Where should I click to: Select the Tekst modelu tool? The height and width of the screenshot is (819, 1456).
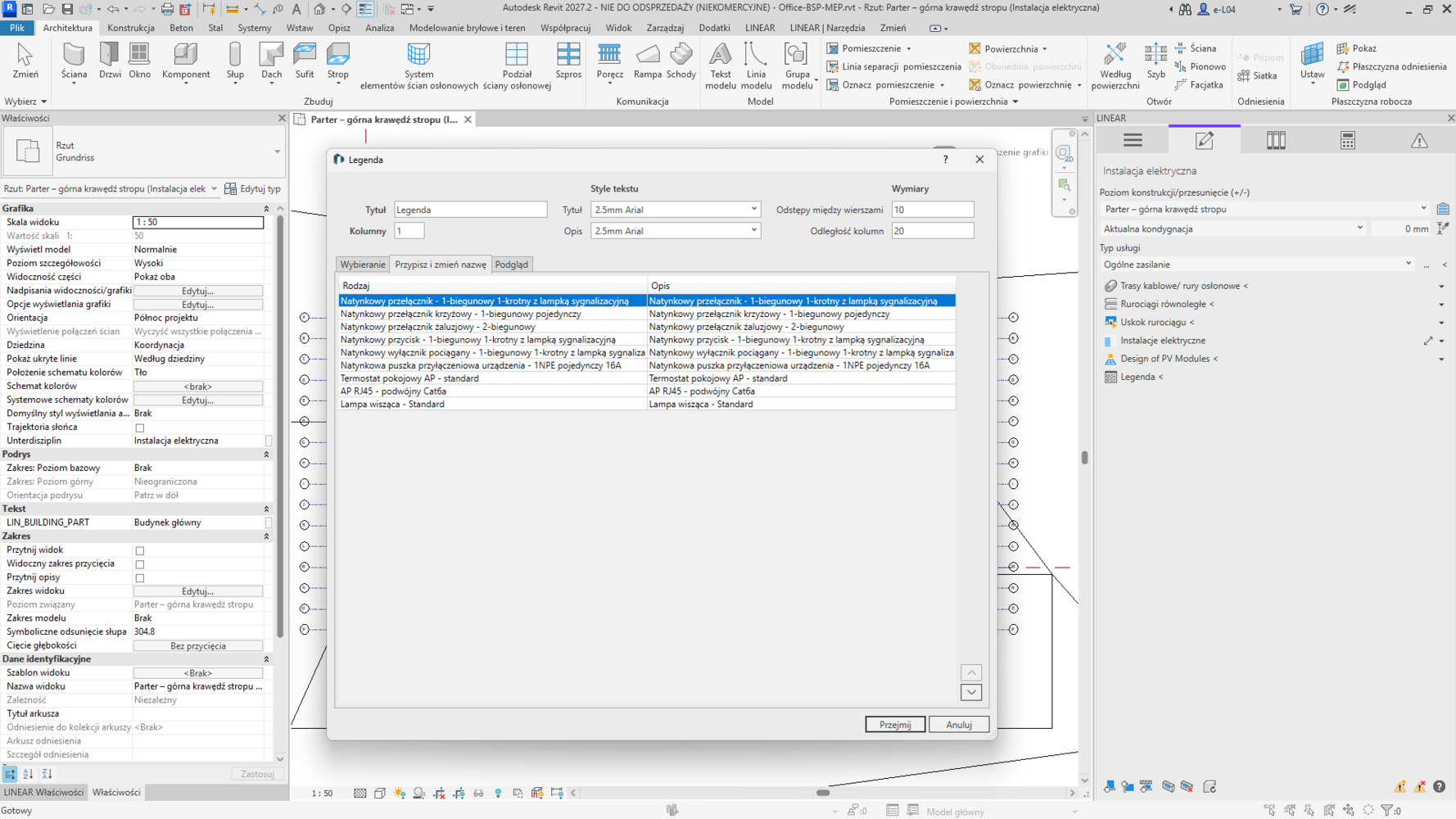[x=720, y=66]
